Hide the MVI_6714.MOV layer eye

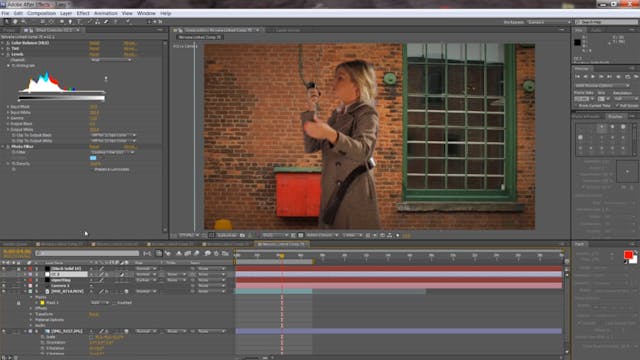4,291
